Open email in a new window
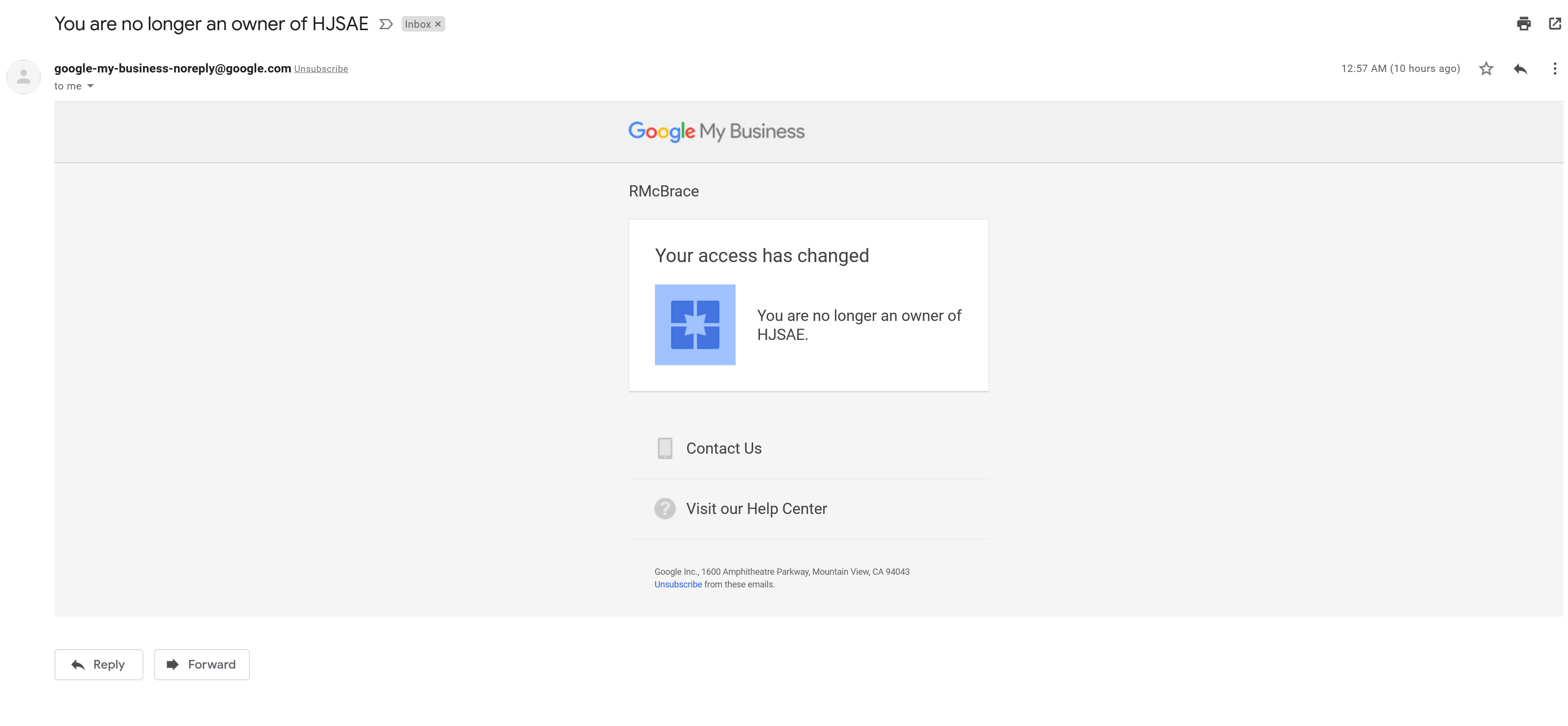Viewport: 1568px width, 726px height. pyautogui.click(x=1554, y=24)
